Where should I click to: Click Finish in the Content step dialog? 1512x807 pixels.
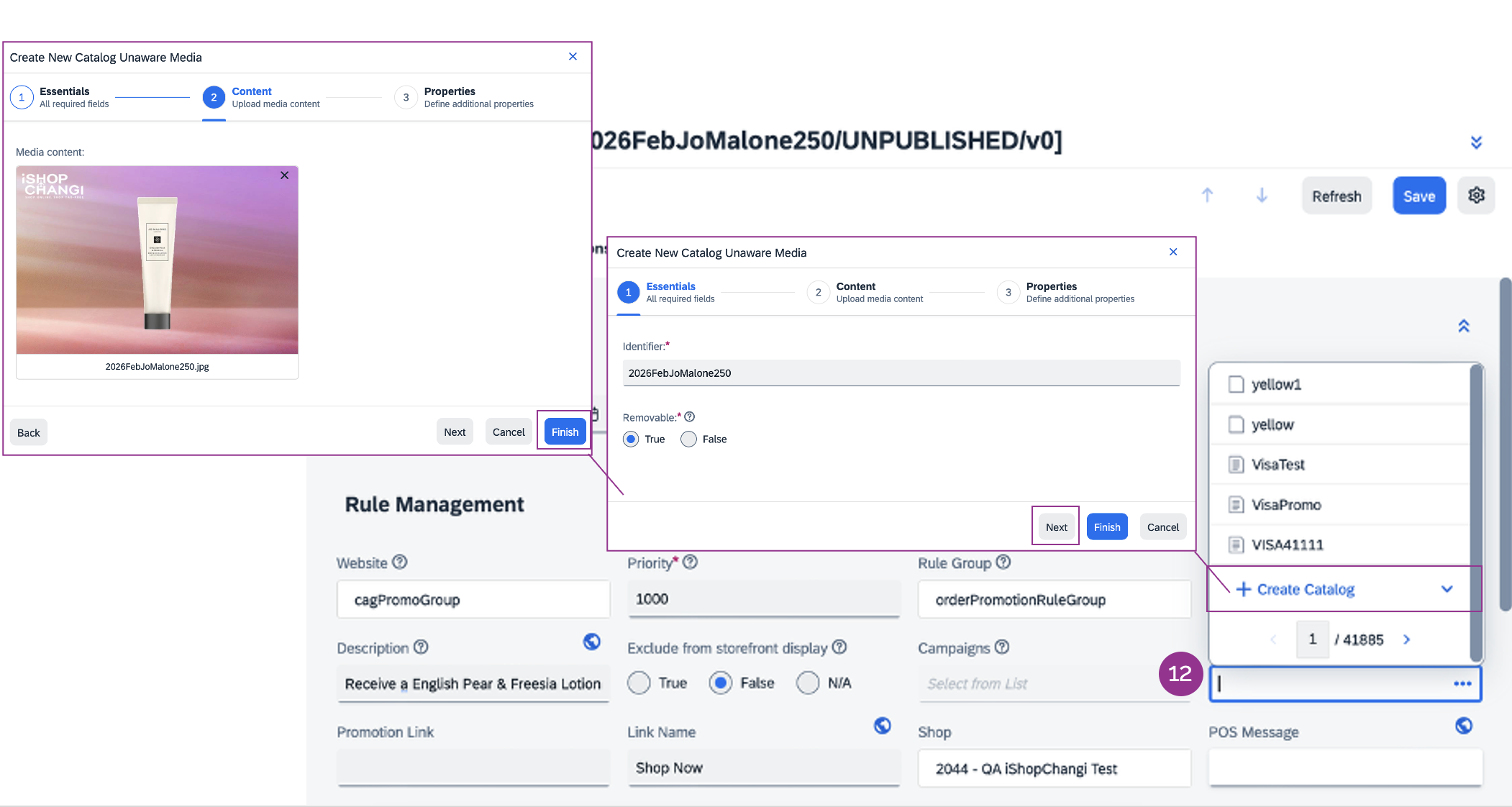pos(565,432)
